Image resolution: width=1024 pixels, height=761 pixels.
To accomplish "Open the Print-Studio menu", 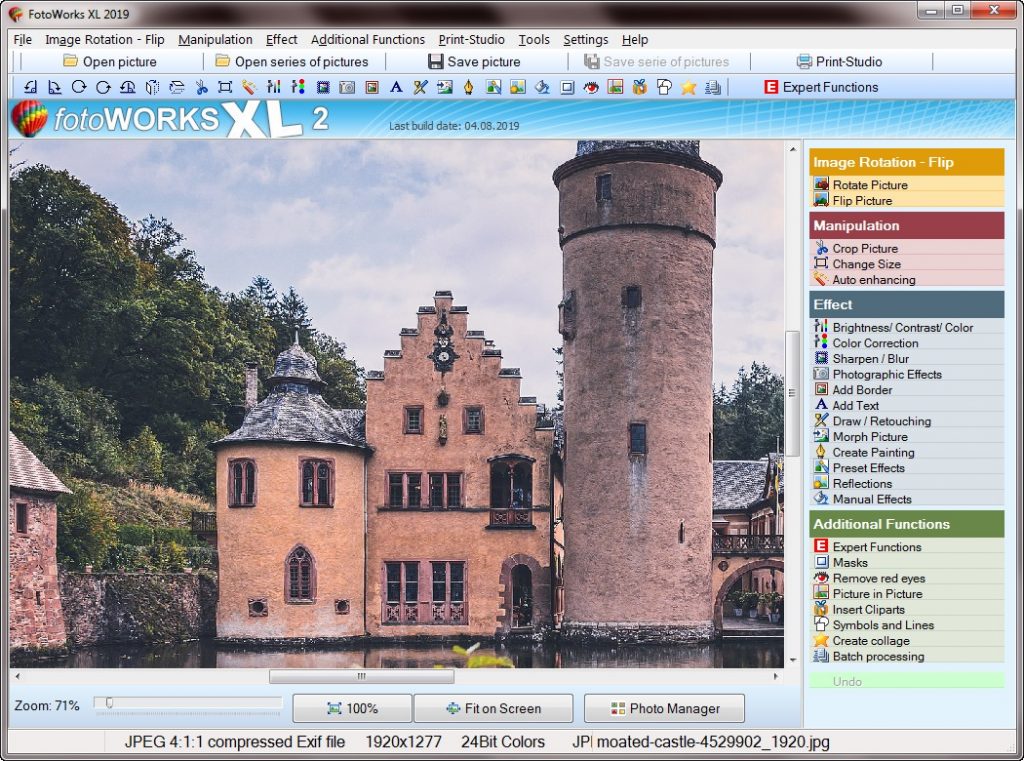I will pos(470,40).
